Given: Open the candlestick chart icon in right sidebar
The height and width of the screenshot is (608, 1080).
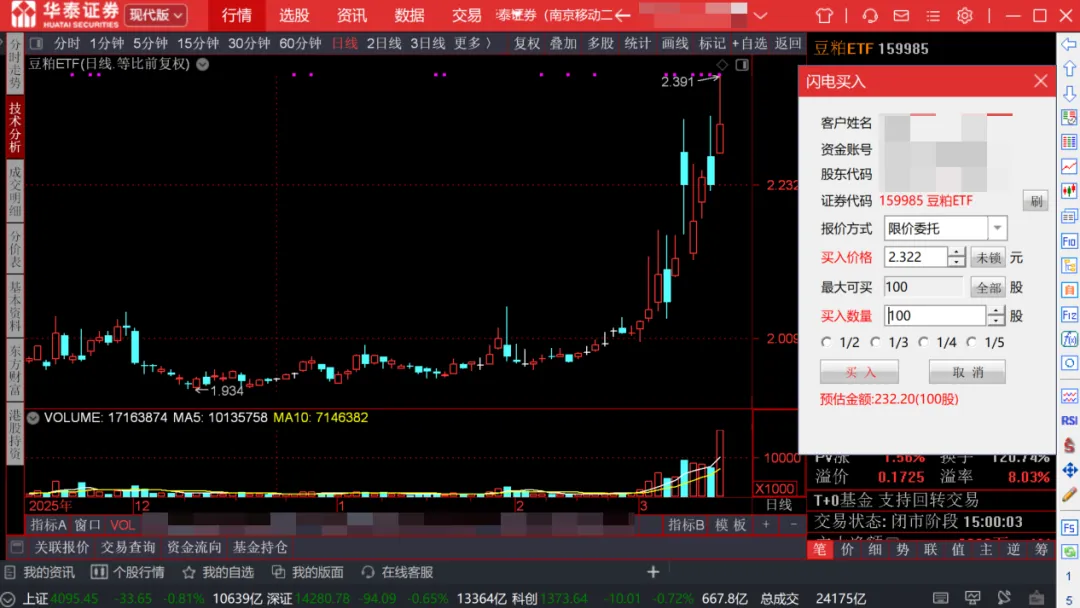Looking at the screenshot, I should (x=1069, y=191).
